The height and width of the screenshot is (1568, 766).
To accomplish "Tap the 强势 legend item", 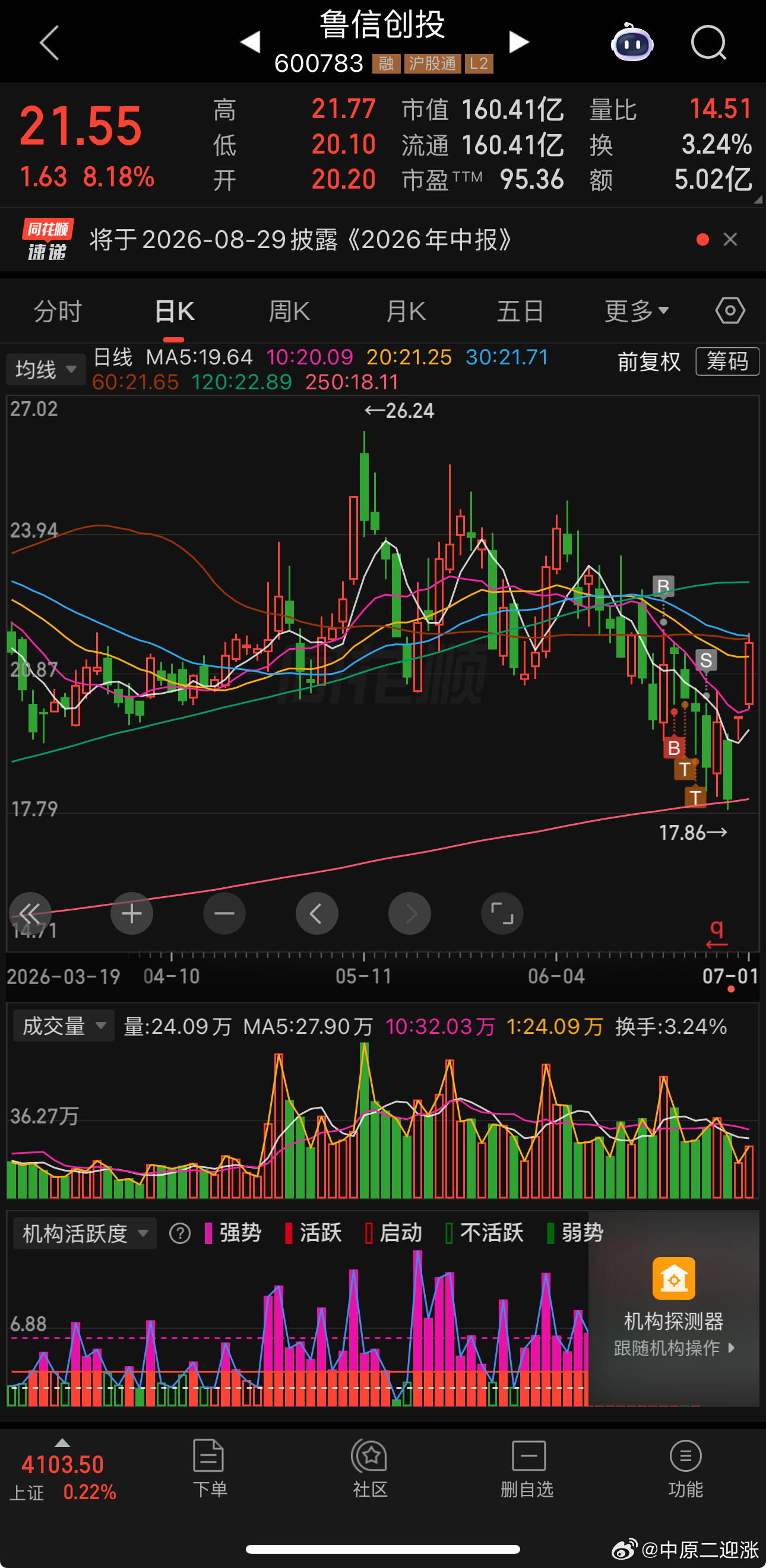I will [233, 1234].
